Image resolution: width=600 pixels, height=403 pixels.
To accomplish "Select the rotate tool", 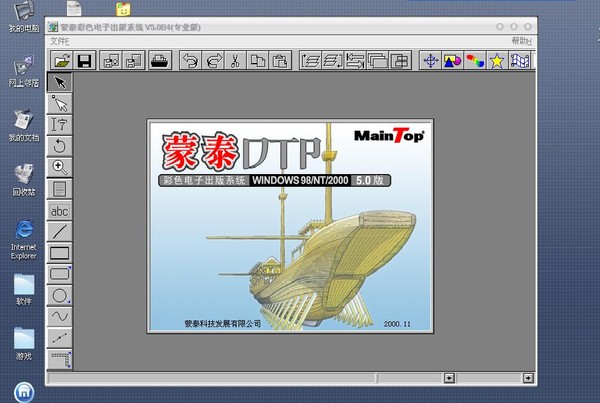I will pos(59,146).
